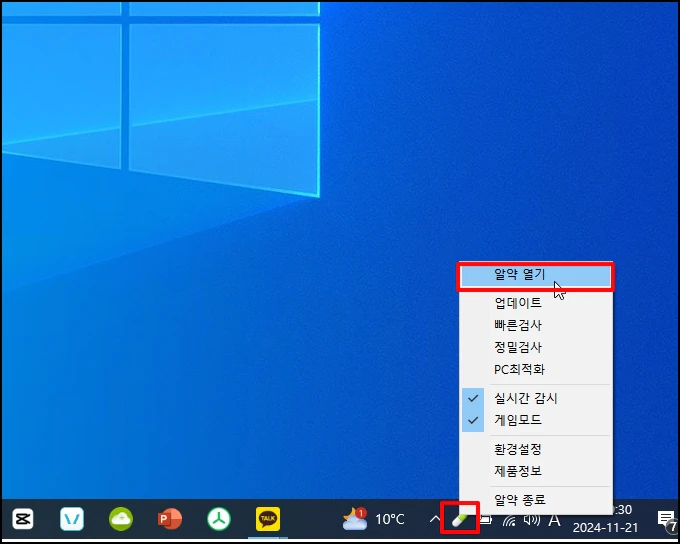Start 빠른검사 from the menu
This screenshot has width=680, height=544.
click(536, 325)
